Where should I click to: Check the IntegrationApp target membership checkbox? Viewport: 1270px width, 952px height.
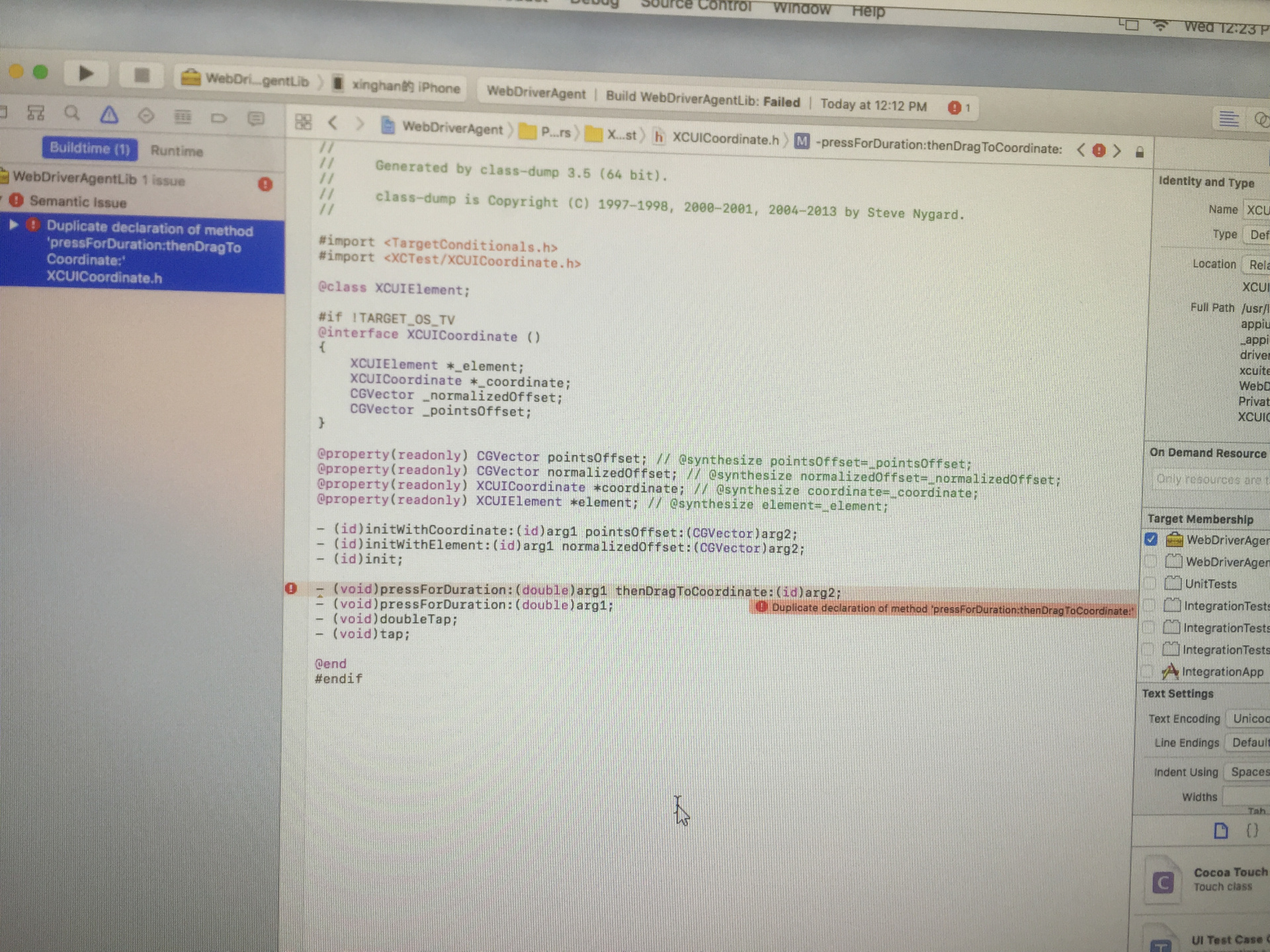click(1147, 671)
